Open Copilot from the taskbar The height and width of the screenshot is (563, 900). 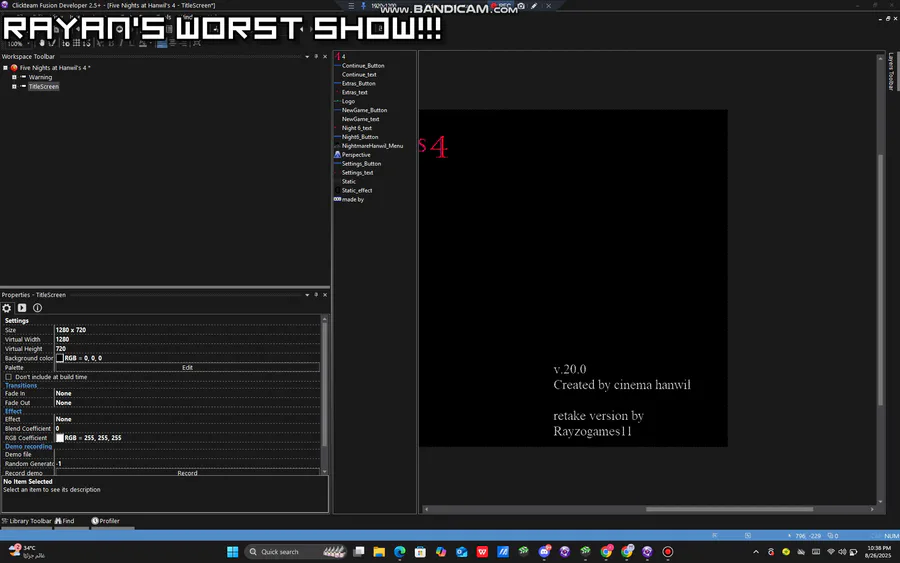(x=441, y=552)
